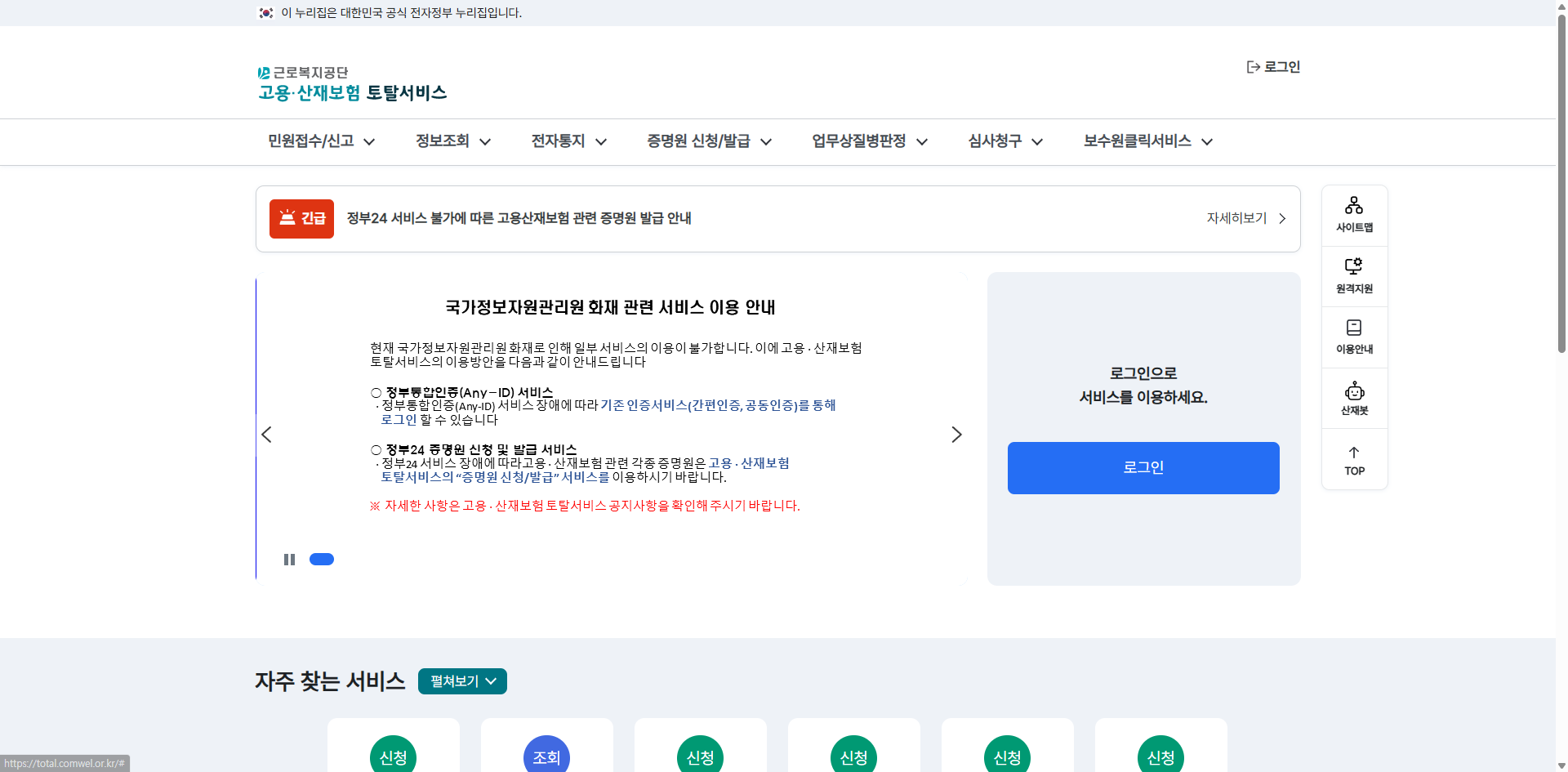The width and height of the screenshot is (1568, 772).
Task: Expand the 펼쳐보기 dropdown
Action: [461, 681]
